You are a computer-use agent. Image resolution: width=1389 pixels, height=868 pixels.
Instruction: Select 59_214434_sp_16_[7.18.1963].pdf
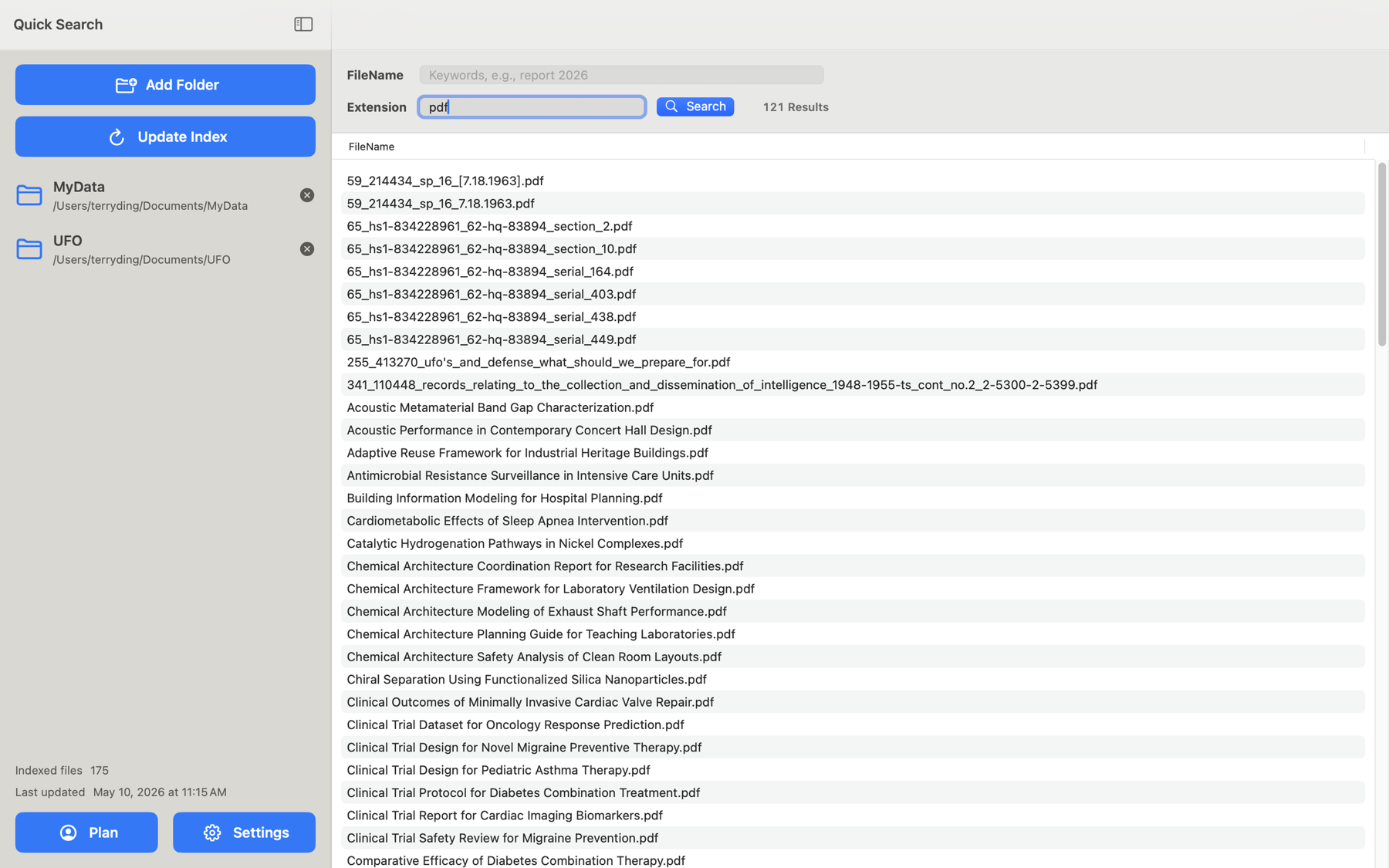point(853,181)
